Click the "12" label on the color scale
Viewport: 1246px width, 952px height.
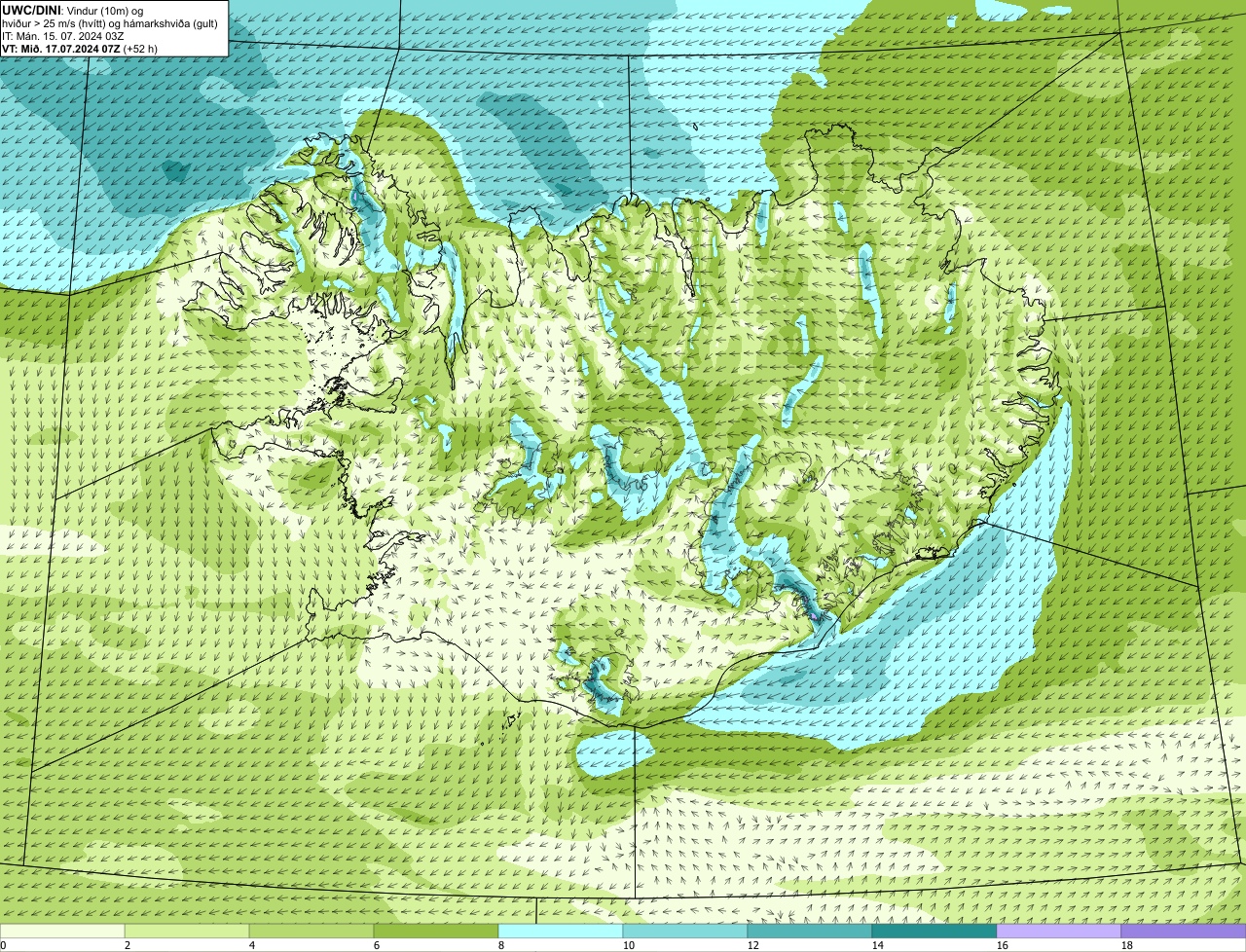[x=753, y=945]
